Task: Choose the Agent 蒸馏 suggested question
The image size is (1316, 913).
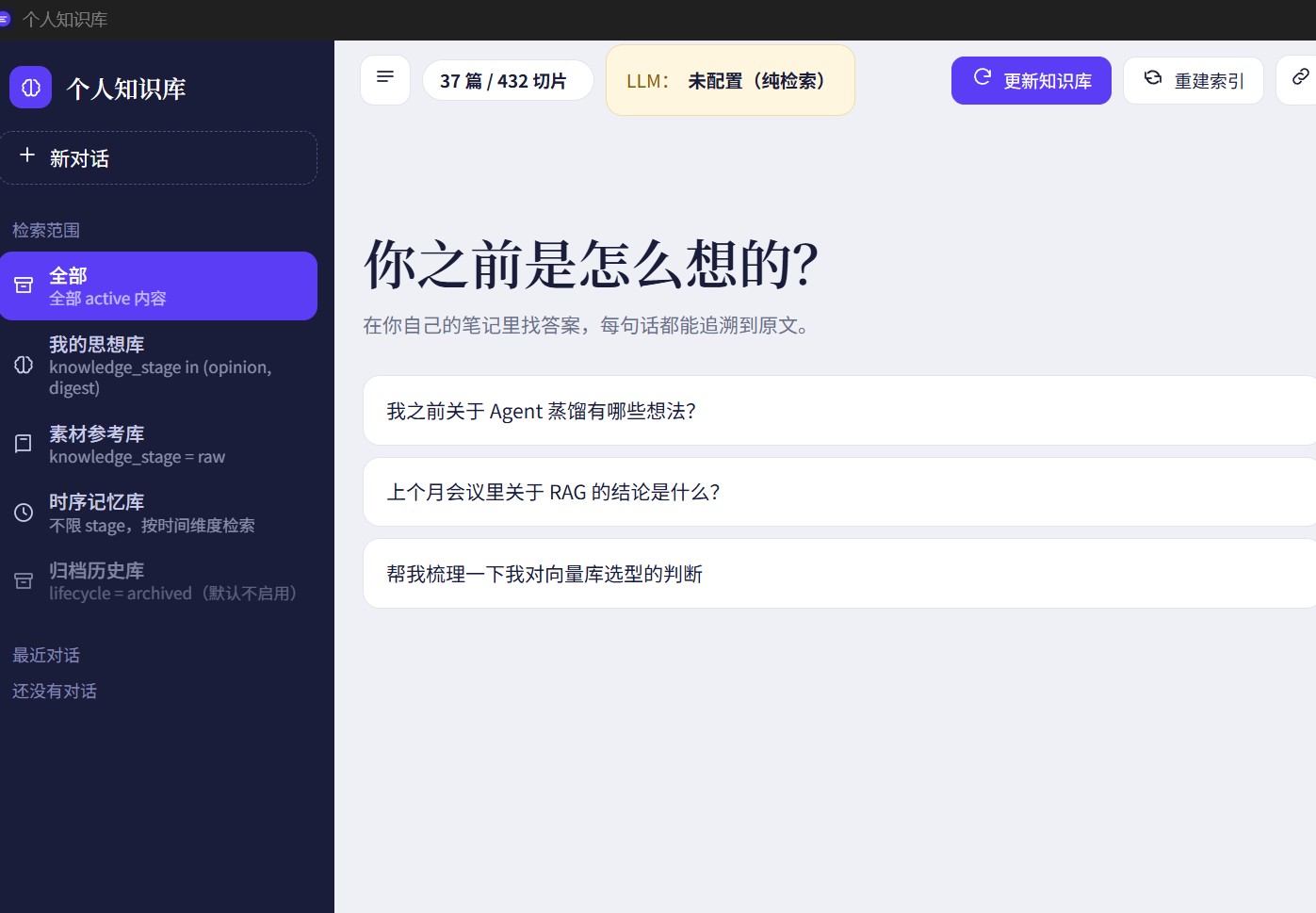Action: (x=839, y=411)
